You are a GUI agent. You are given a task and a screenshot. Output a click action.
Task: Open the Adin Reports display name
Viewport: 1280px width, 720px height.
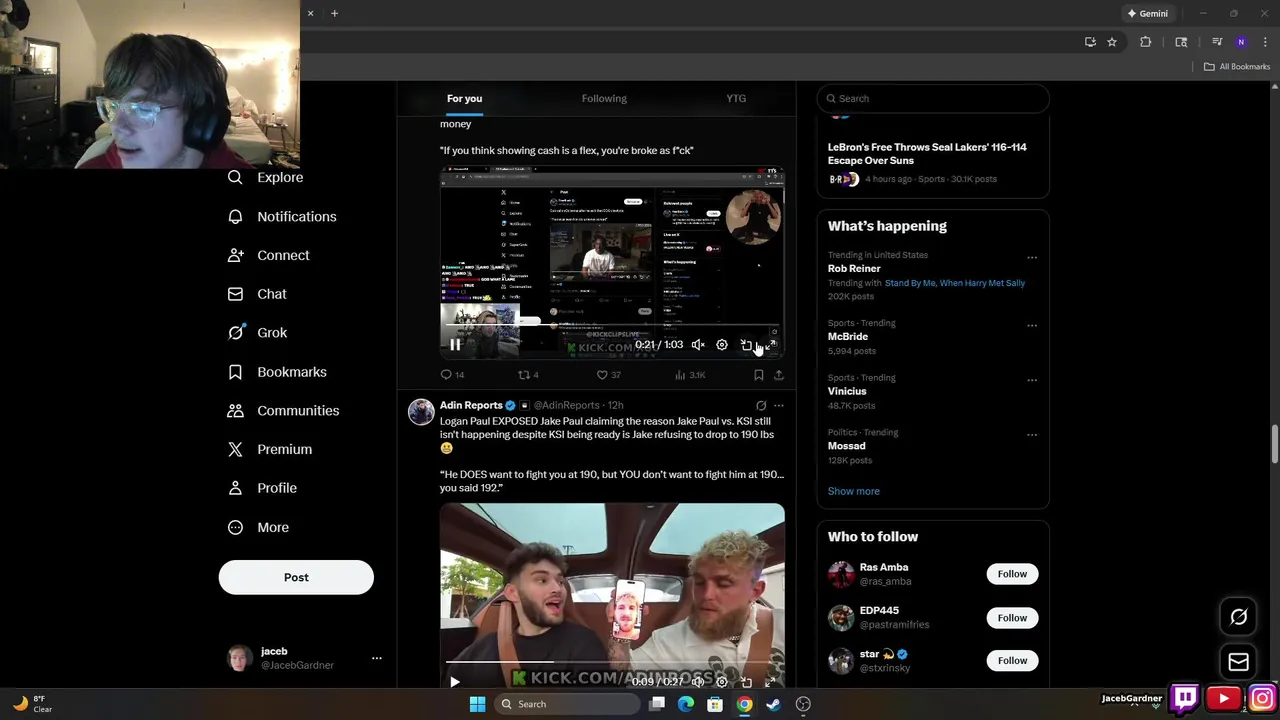471,405
